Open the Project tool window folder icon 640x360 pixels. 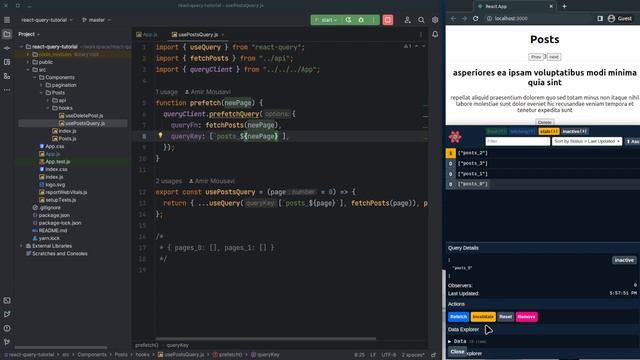point(7,34)
